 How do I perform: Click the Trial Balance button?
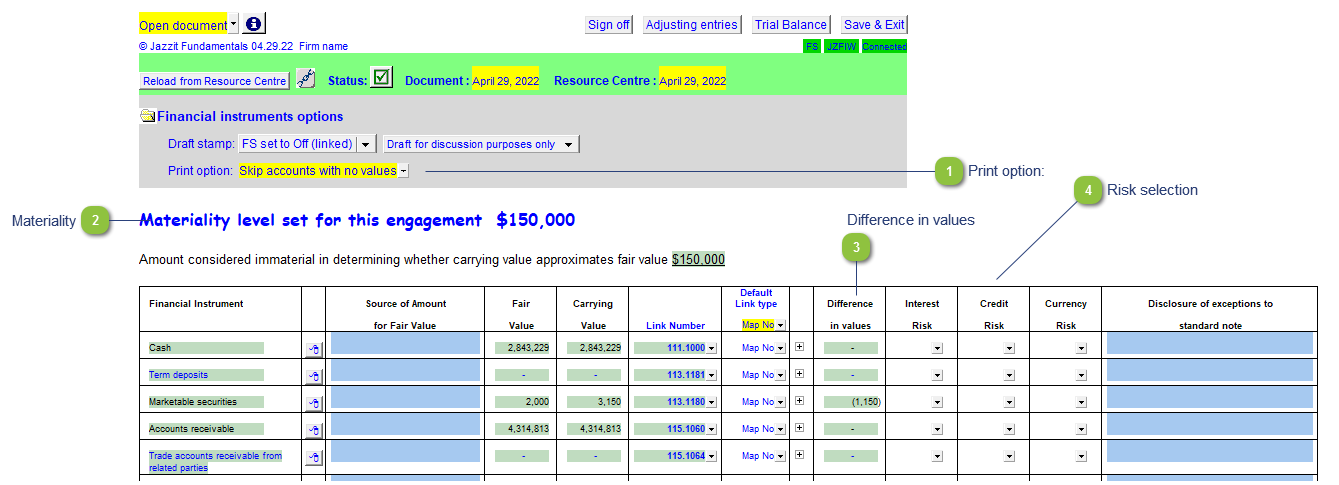coord(790,25)
